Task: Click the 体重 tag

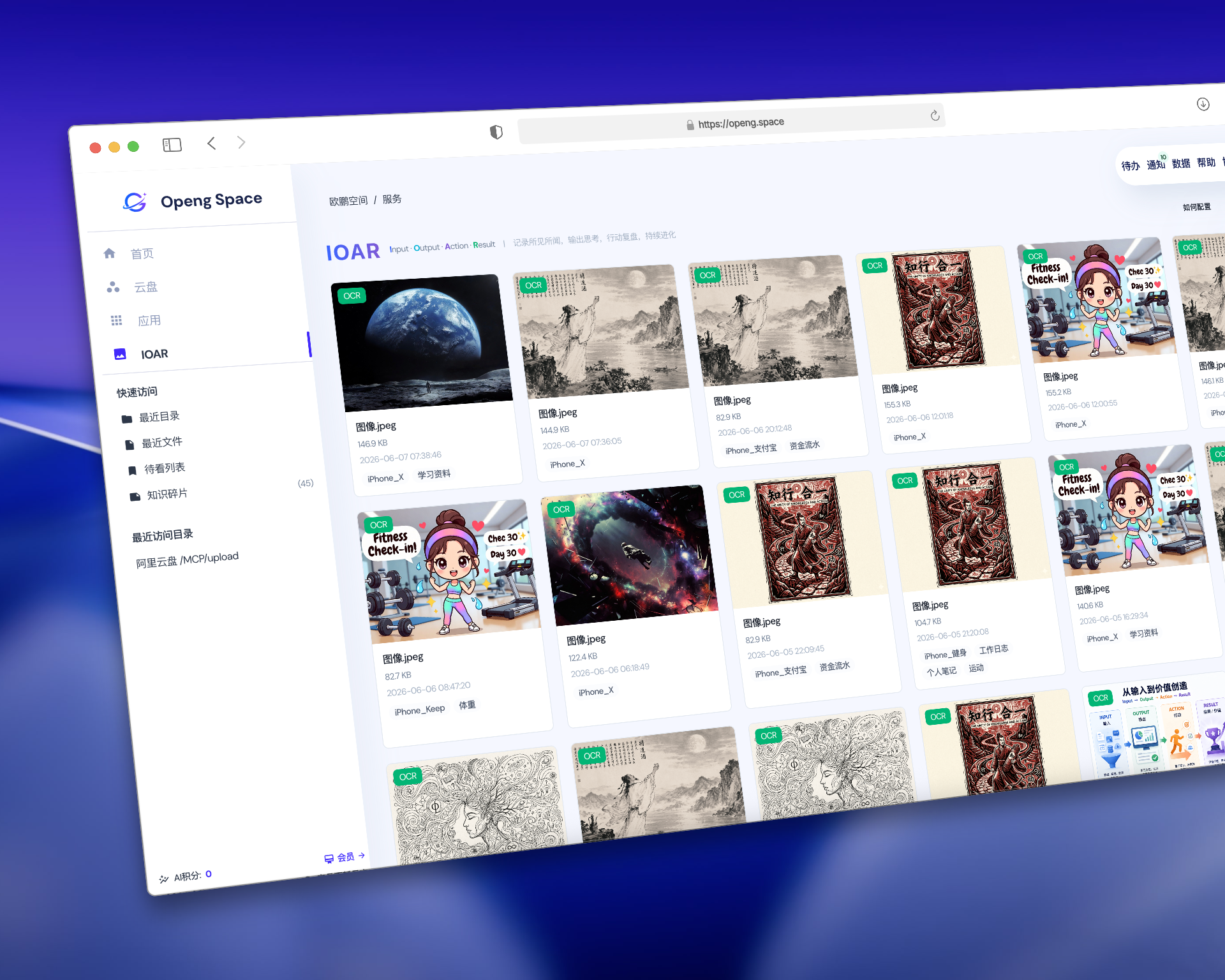Action: (467, 705)
